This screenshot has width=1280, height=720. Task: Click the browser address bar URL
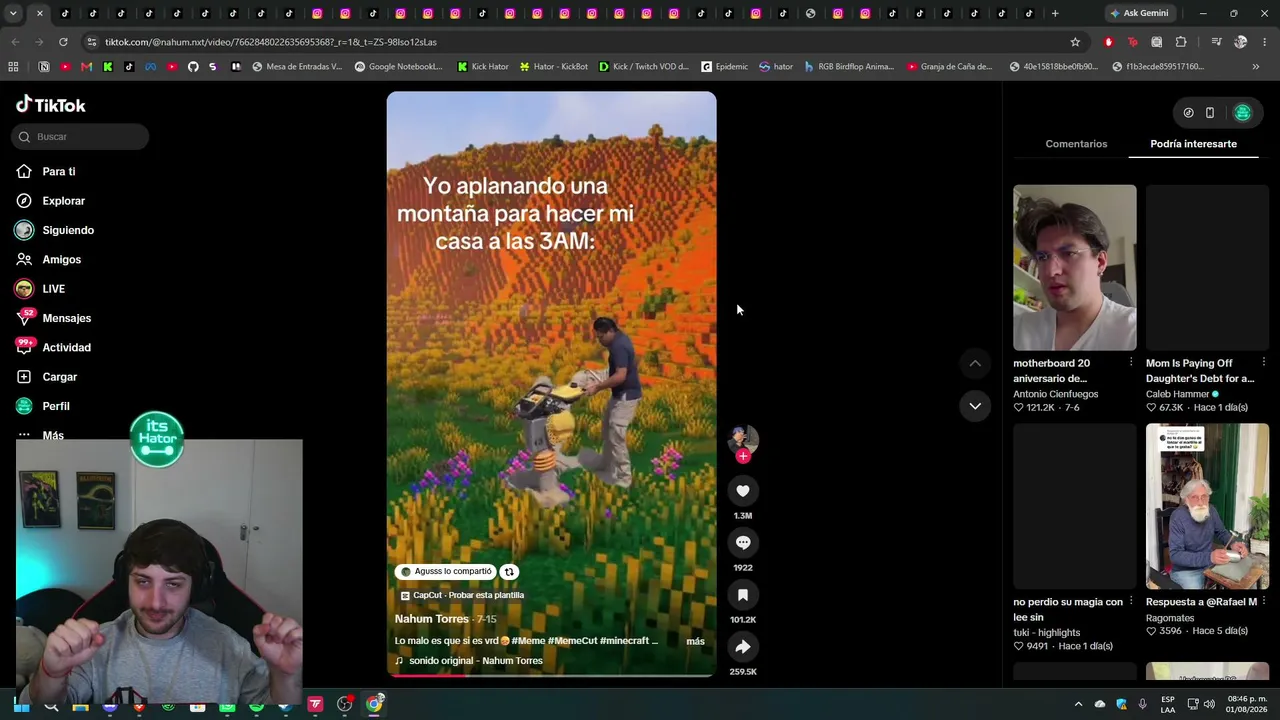tap(271, 42)
